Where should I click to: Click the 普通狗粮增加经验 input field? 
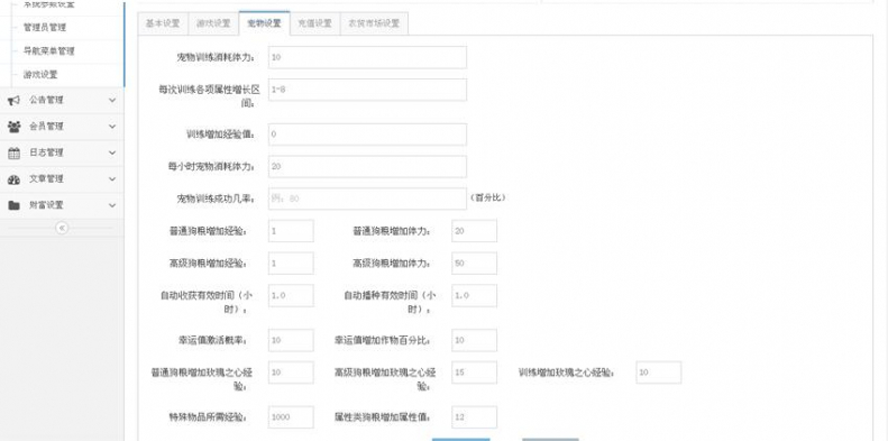(x=291, y=231)
